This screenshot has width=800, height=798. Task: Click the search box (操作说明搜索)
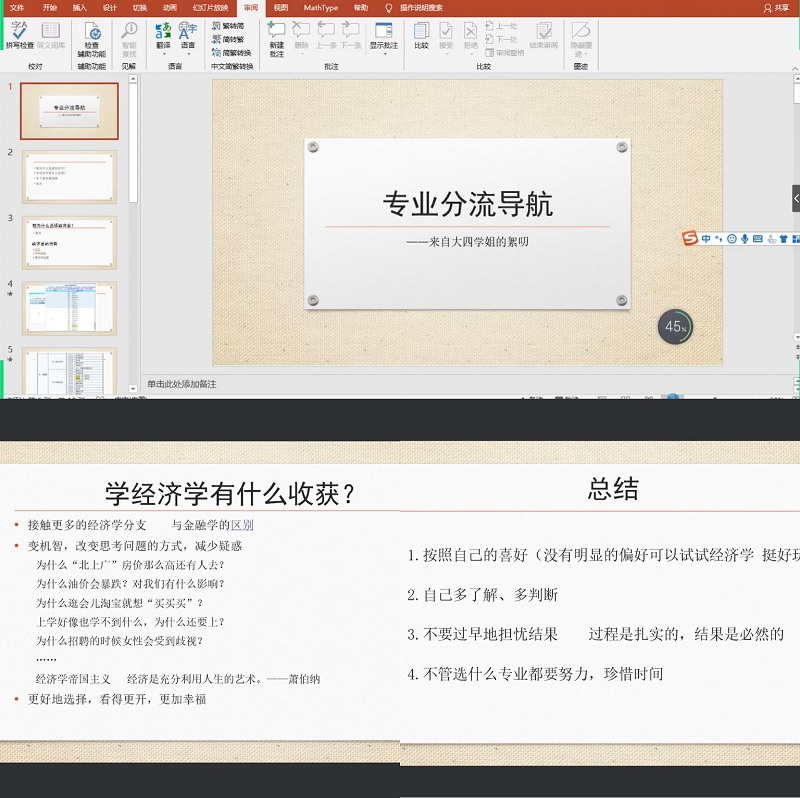pos(421,7)
